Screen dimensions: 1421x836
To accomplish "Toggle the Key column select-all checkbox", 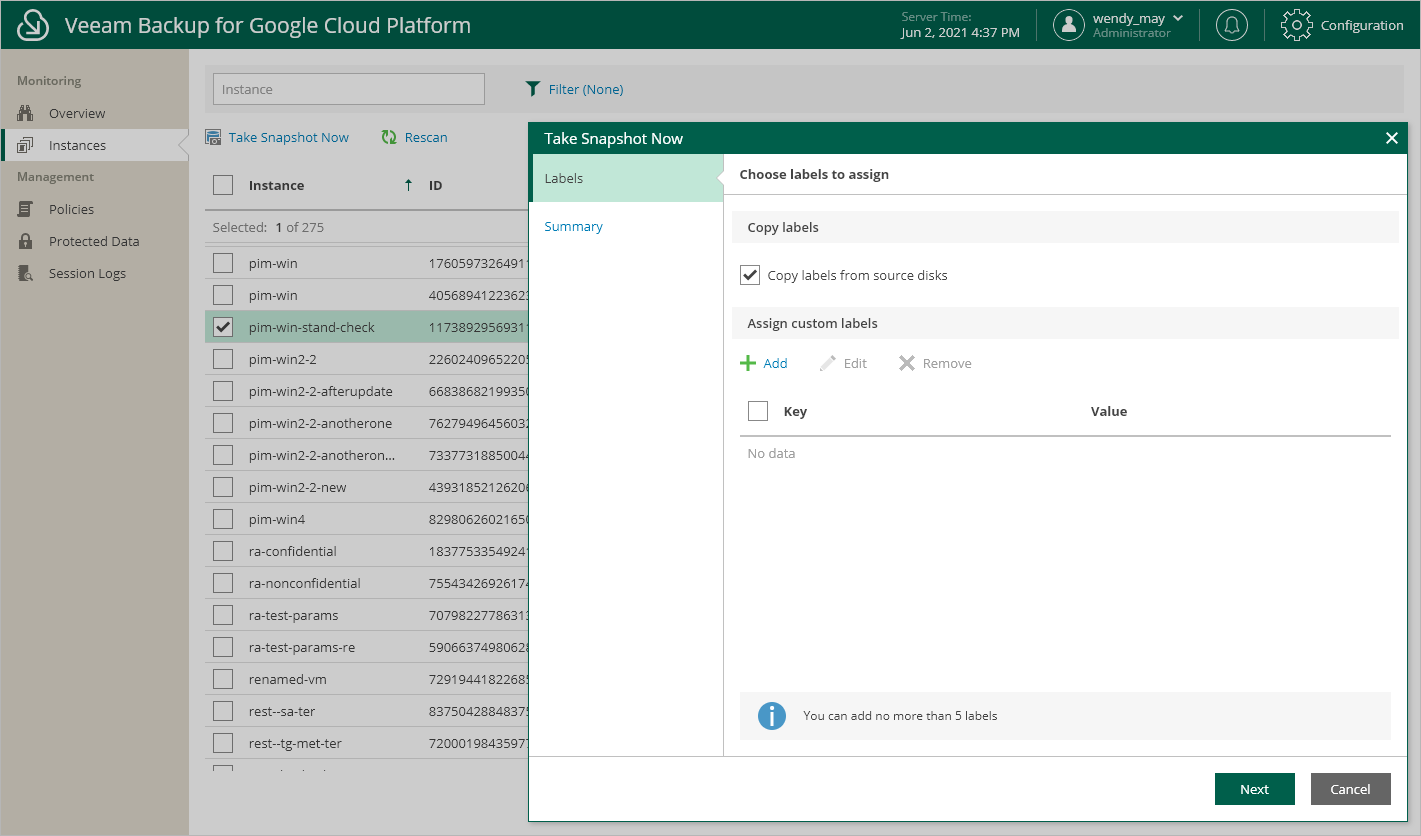I will coord(758,411).
